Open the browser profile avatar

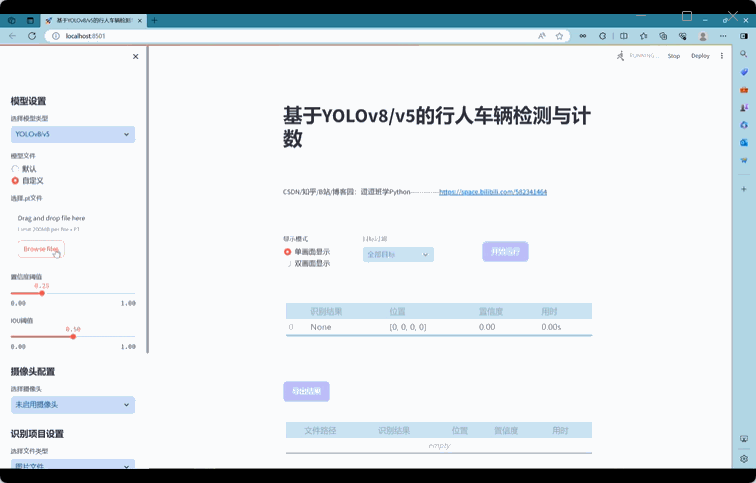coord(703,36)
